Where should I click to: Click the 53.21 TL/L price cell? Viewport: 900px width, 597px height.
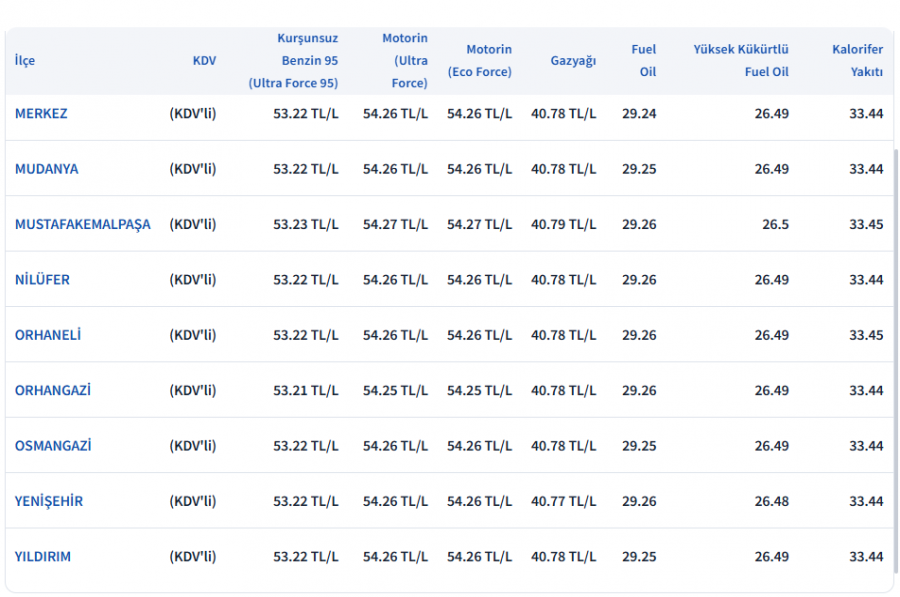(305, 391)
